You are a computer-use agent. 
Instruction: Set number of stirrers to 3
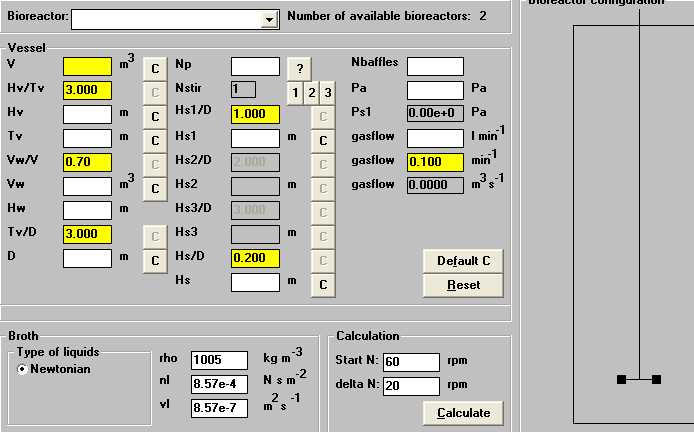[328, 93]
